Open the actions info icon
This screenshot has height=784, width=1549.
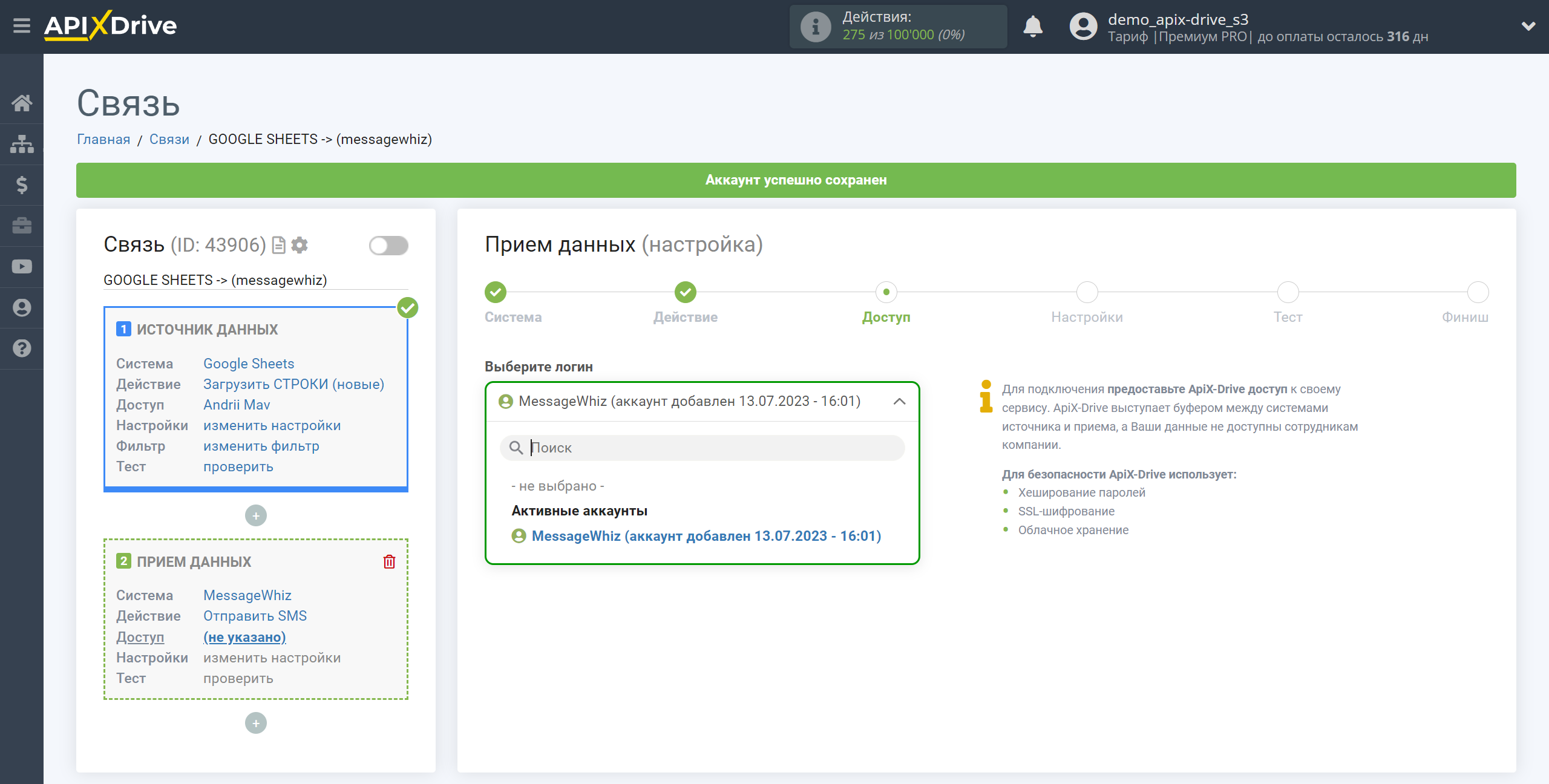point(815,27)
